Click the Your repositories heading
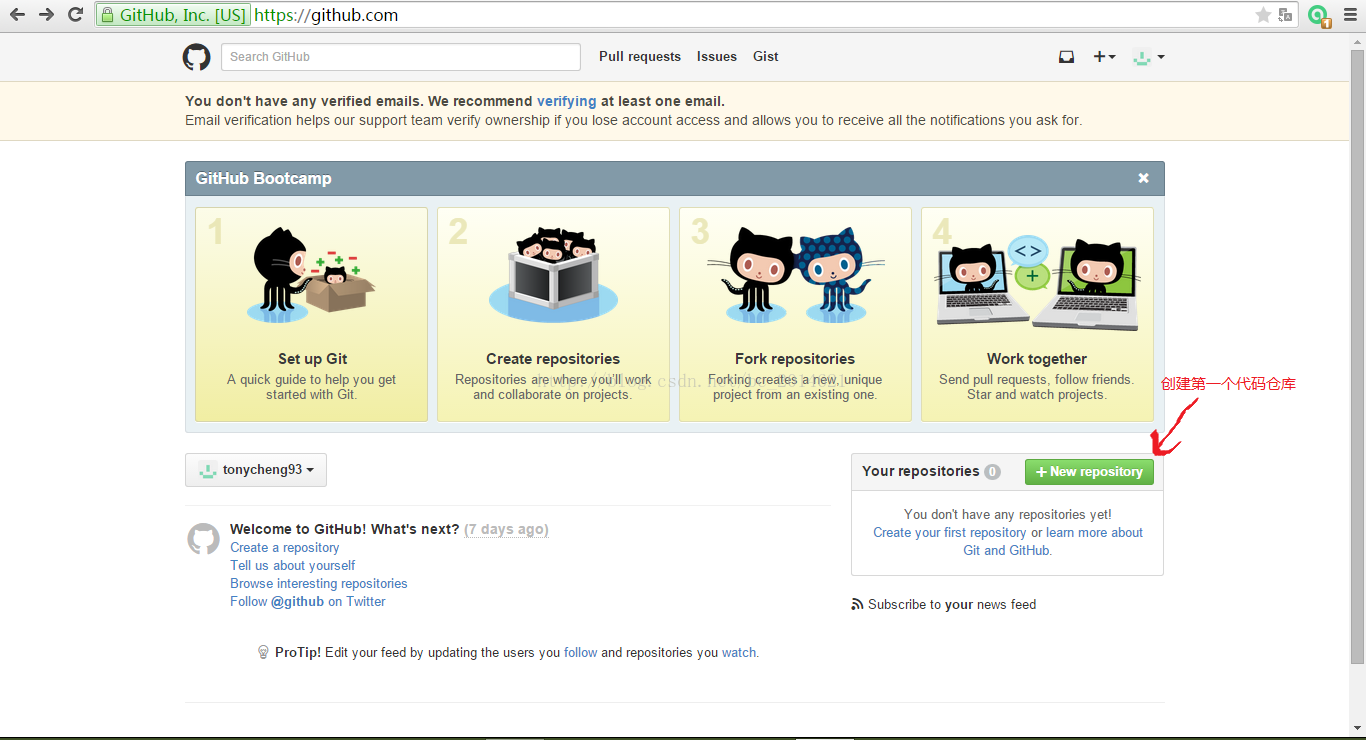Viewport: 1366px width, 740px height. pyautogui.click(x=921, y=471)
